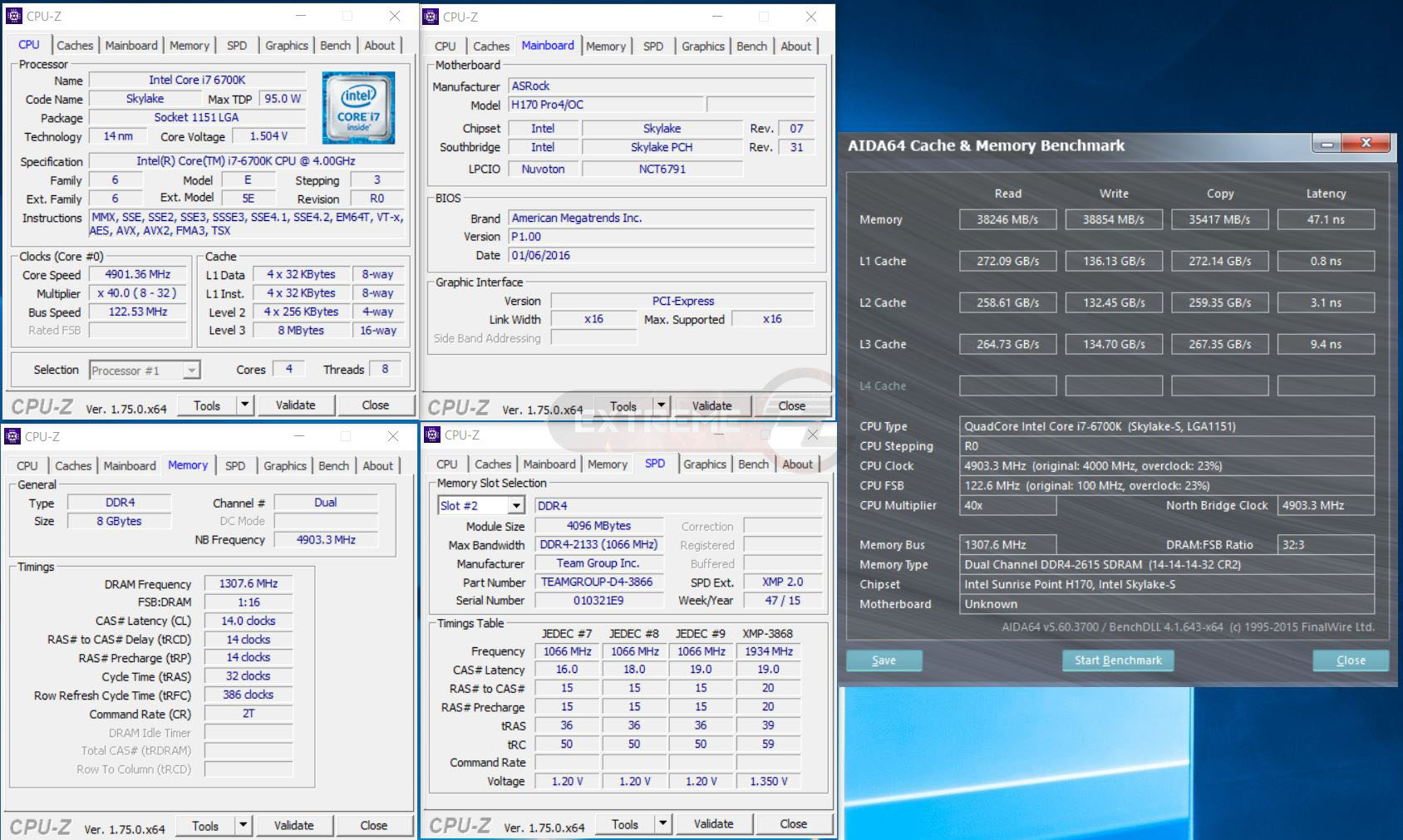Click Validate in the SPD window
Viewport: 1403px width, 840px height.
[713, 824]
